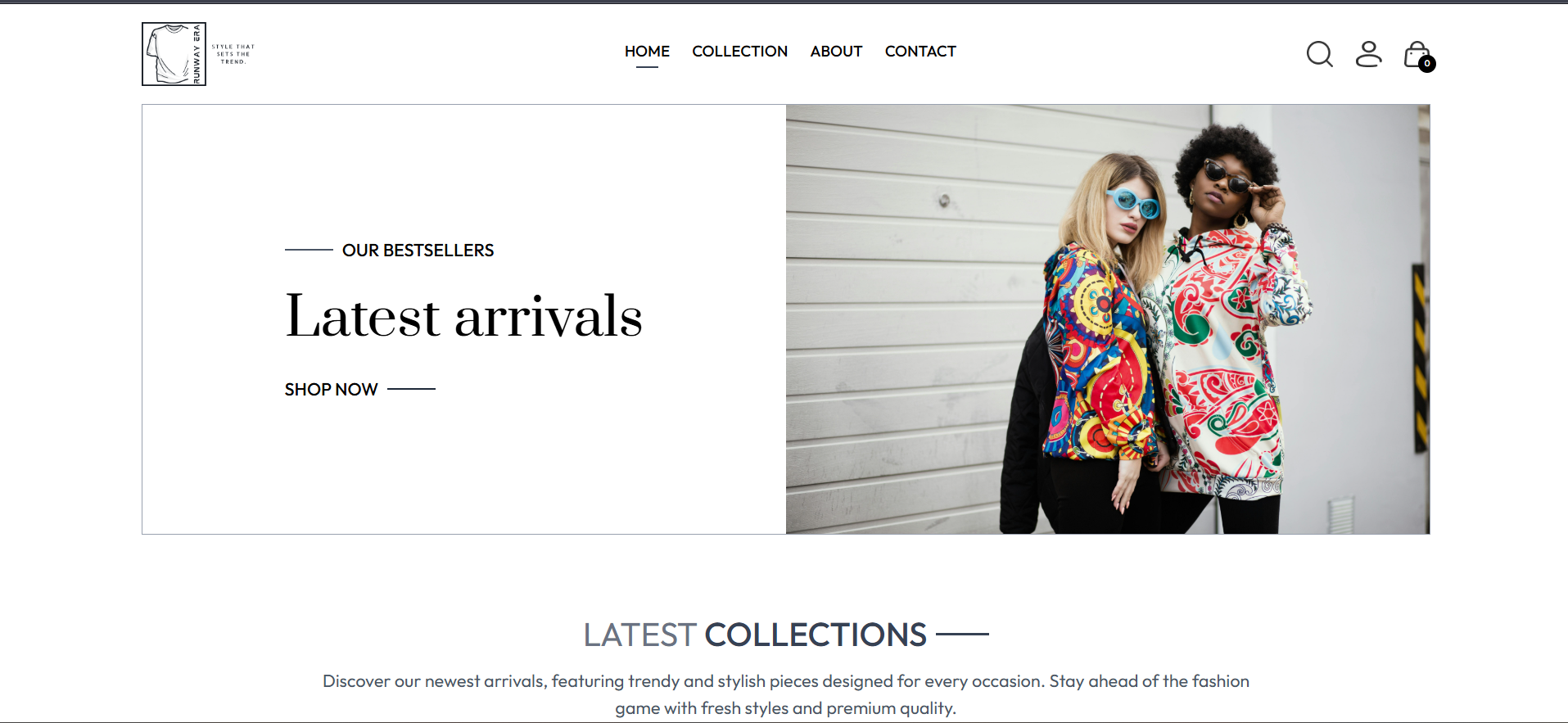Screen dimensions: 1568x723
Task: Open the search magnifier icon
Action: tap(1319, 54)
